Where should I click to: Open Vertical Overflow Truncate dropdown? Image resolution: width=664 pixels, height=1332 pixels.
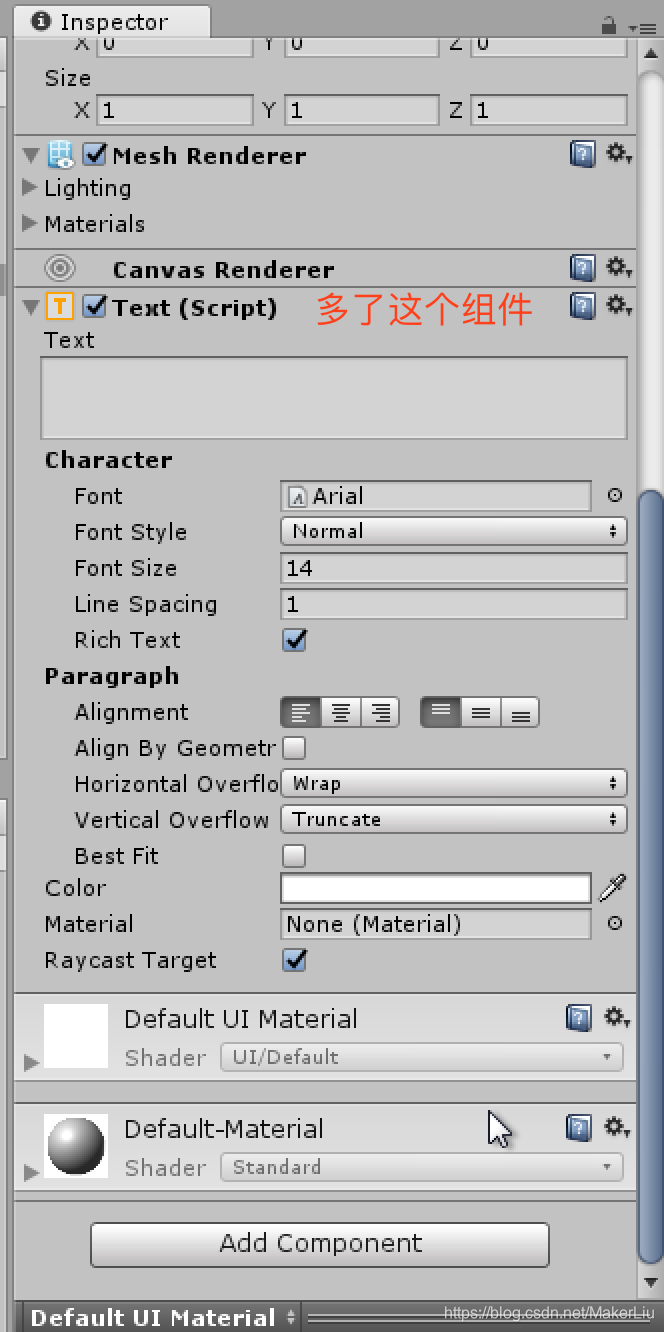pos(454,819)
